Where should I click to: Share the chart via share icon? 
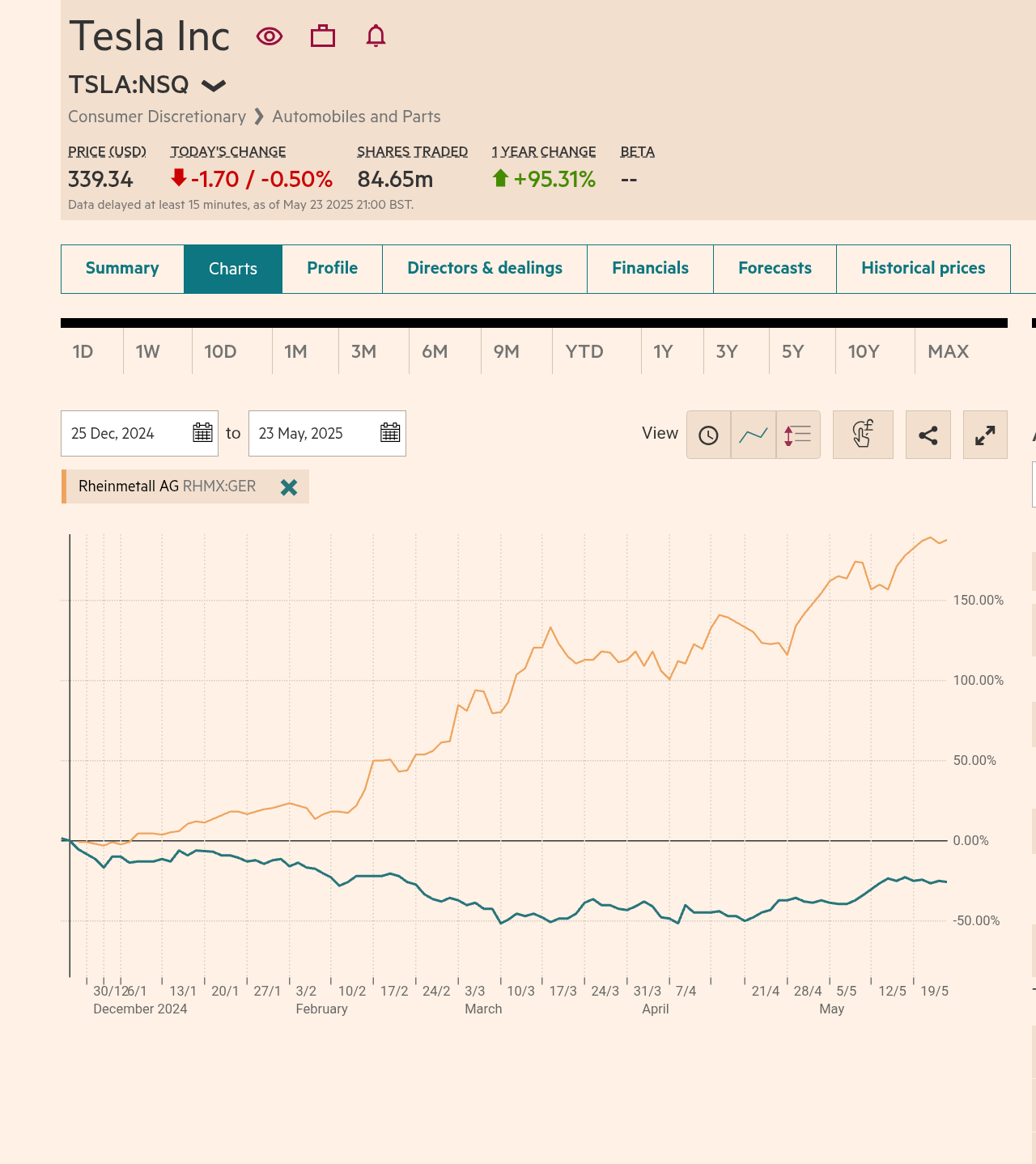(x=928, y=435)
